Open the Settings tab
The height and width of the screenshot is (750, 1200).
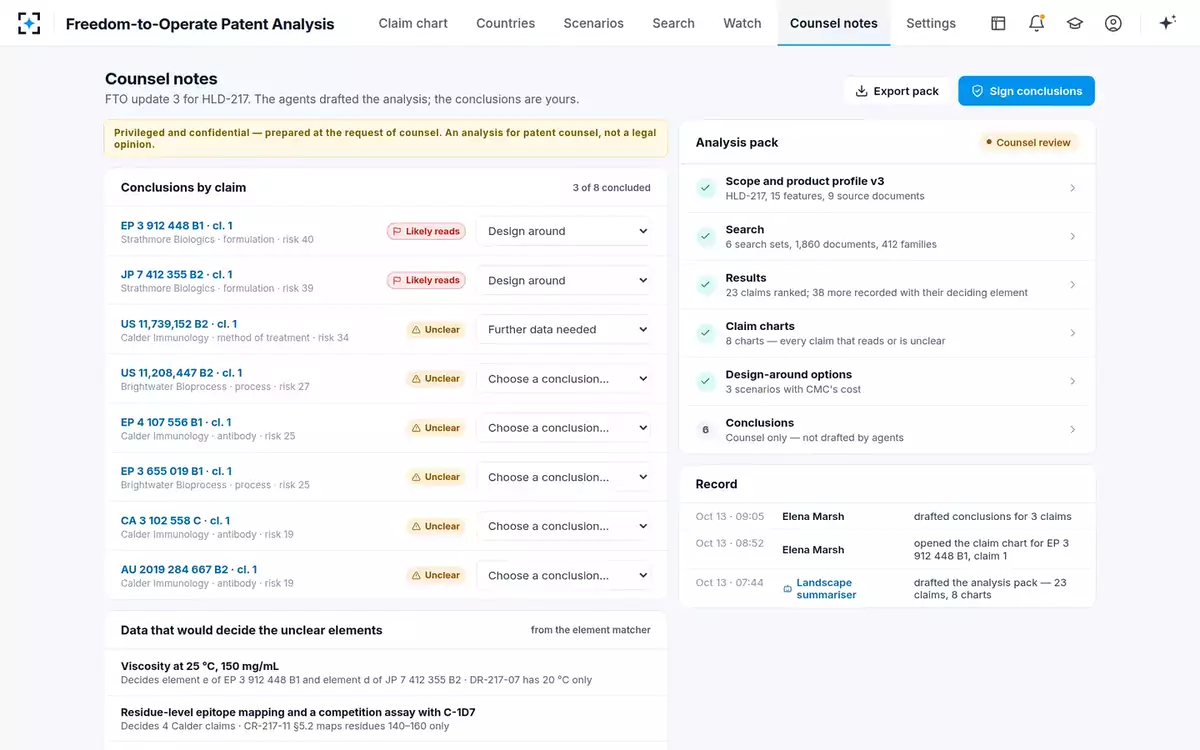click(x=931, y=23)
